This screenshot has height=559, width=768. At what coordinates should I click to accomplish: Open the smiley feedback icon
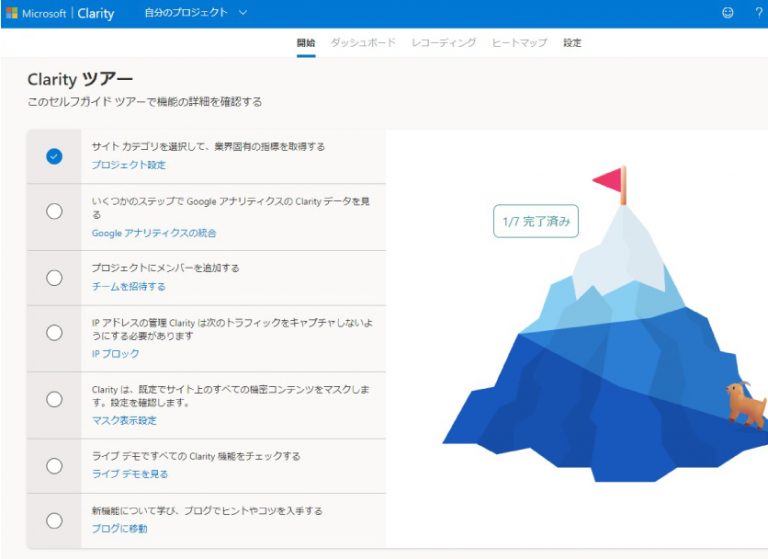728,13
